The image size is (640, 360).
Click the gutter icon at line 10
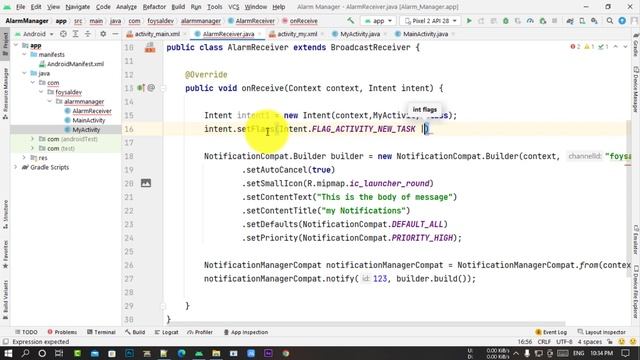(x=150, y=48)
